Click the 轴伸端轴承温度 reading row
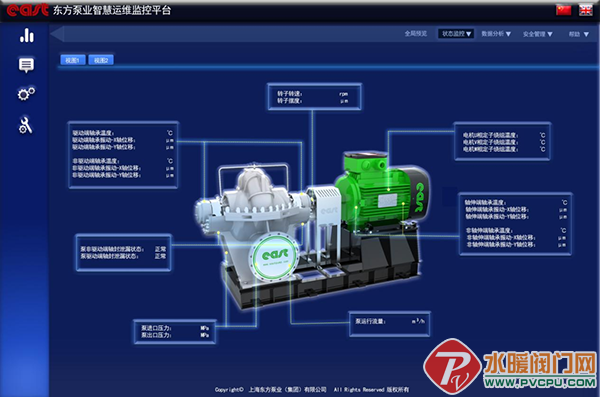Image resolution: width=600 pixels, height=397 pixels. point(516,203)
